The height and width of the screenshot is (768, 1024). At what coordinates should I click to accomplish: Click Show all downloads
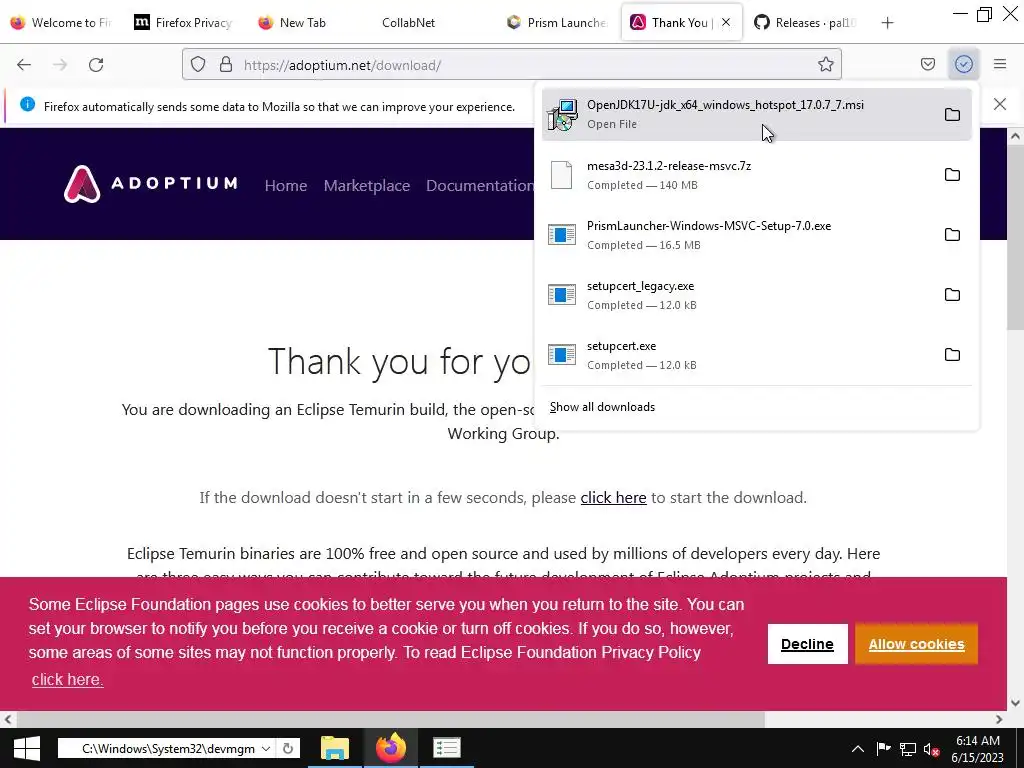(x=602, y=407)
